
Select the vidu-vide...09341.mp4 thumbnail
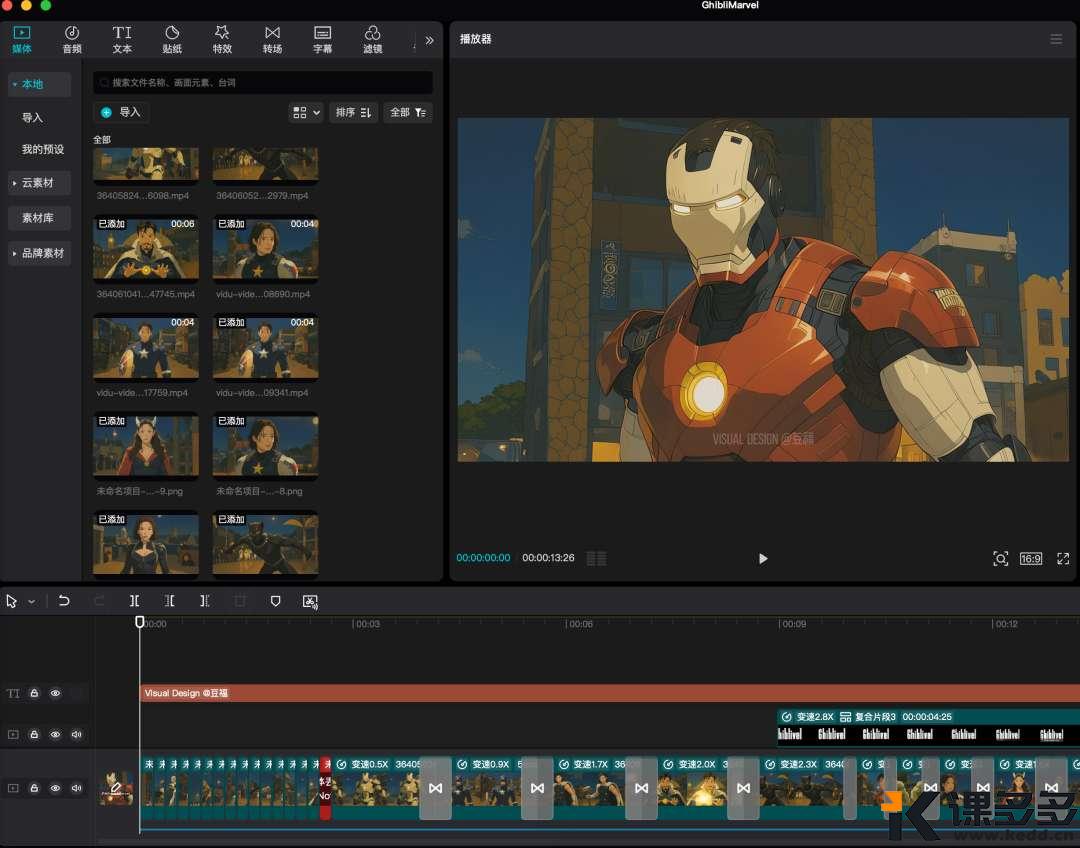(x=265, y=347)
